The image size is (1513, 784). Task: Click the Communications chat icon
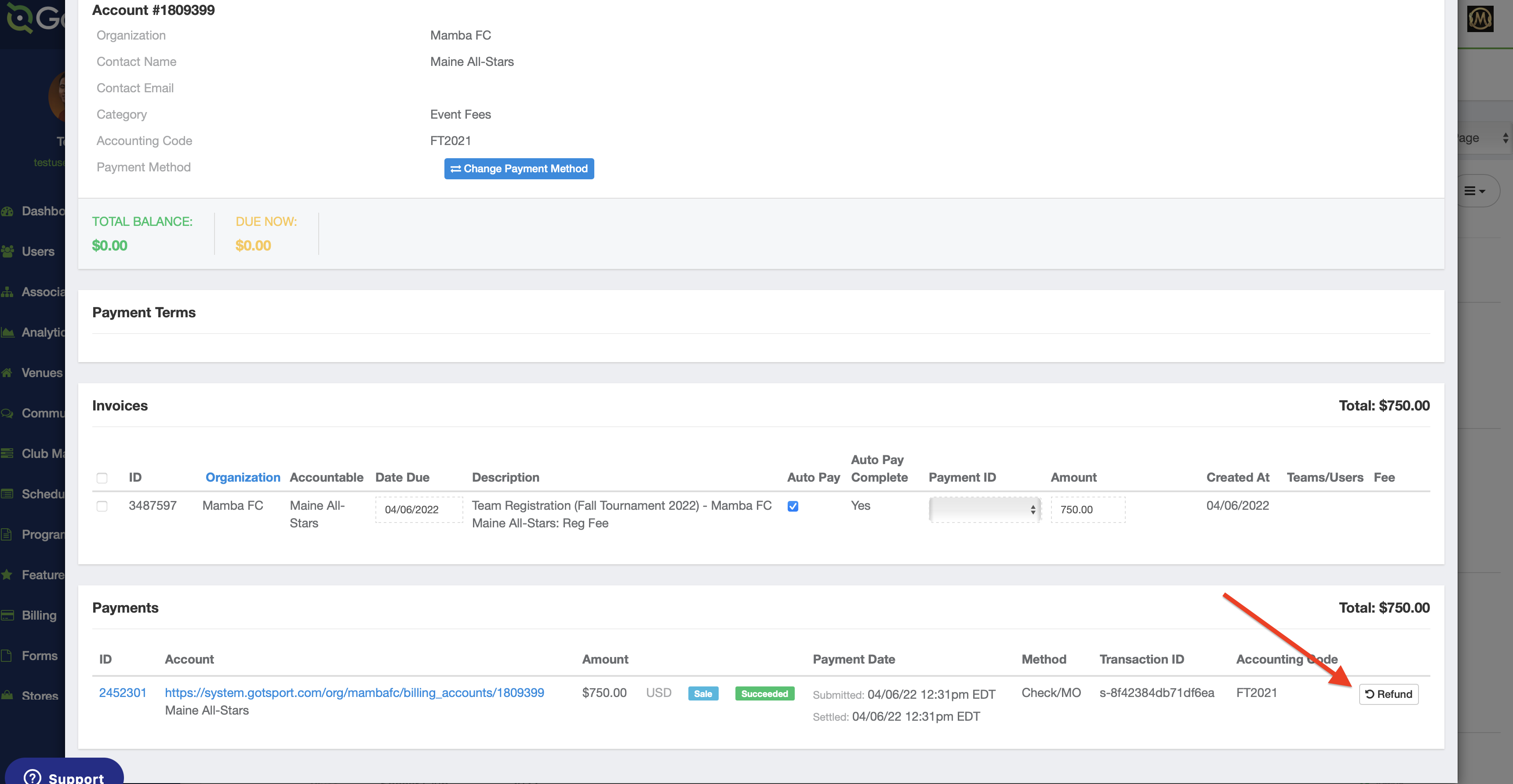point(7,414)
